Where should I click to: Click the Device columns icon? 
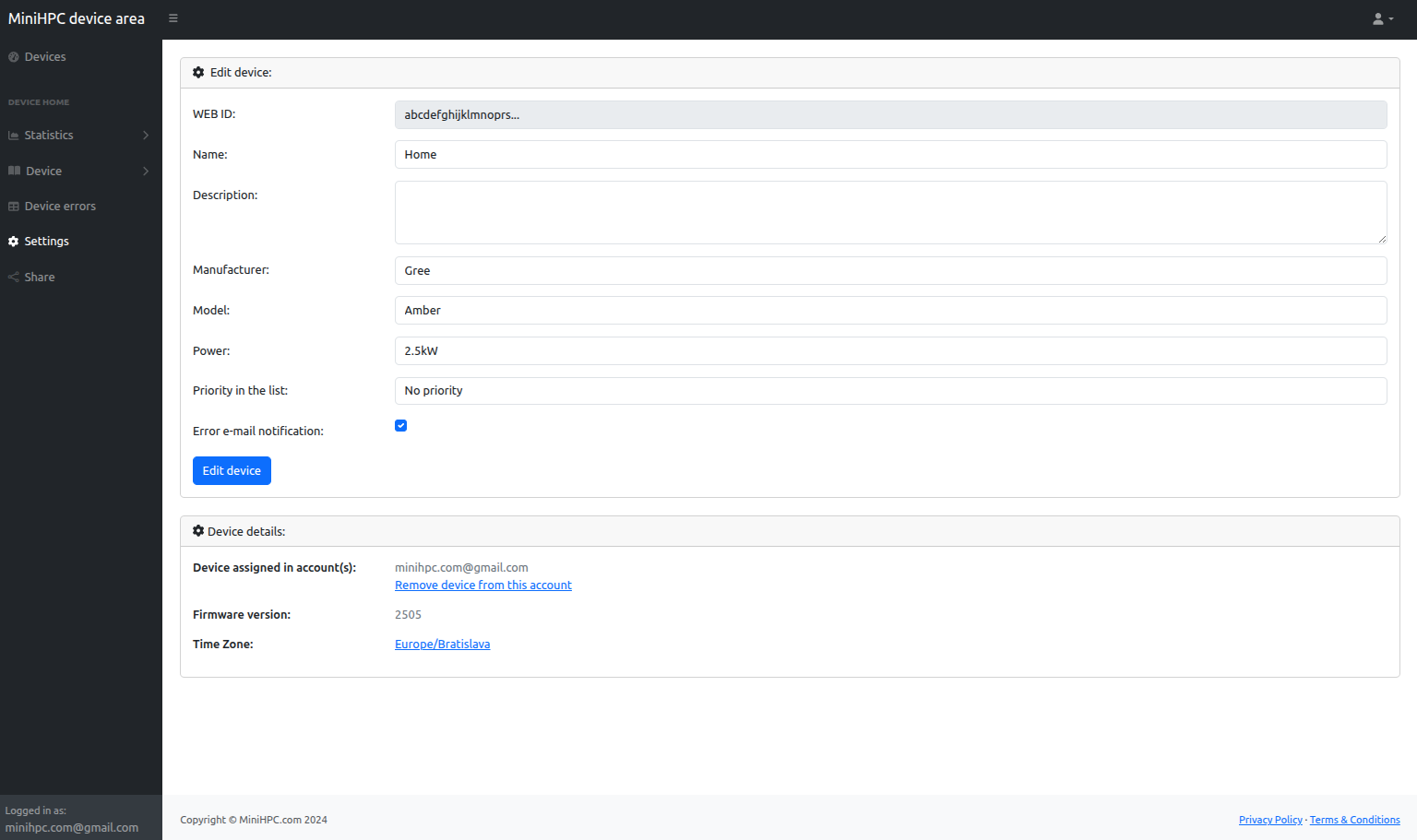pos(14,171)
